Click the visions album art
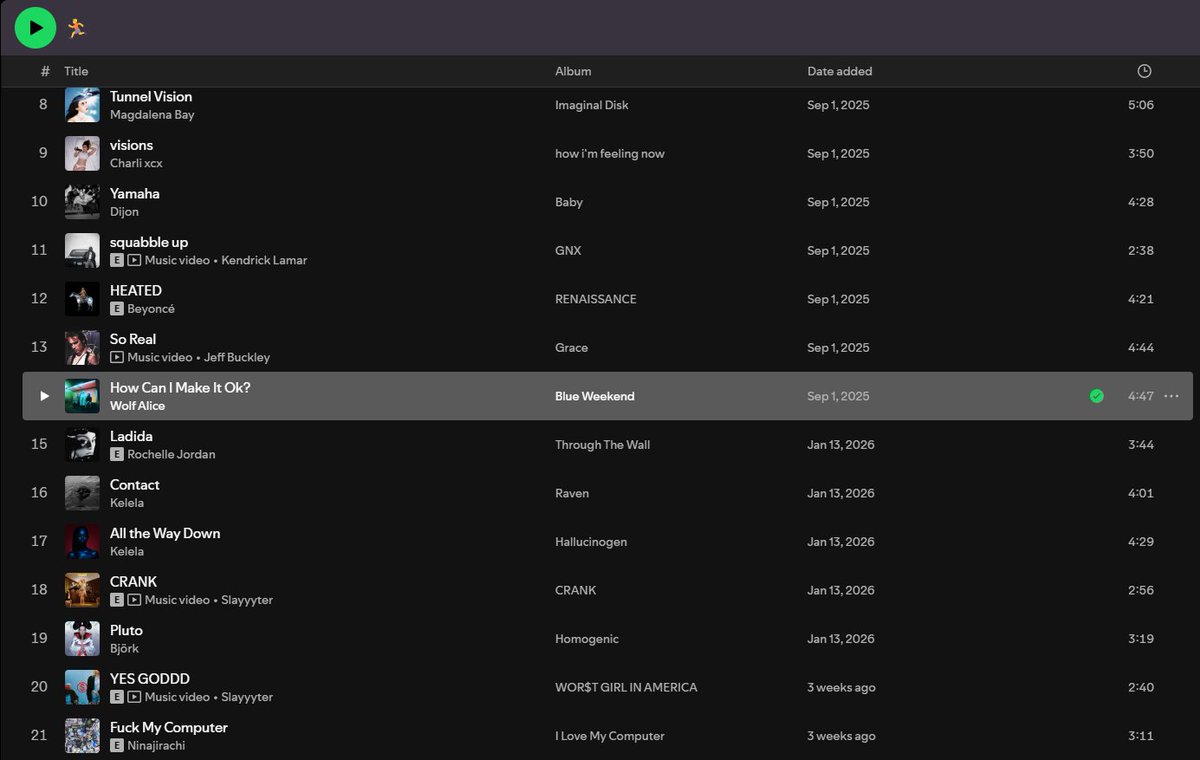Image resolution: width=1200 pixels, height=760 pixels. [x=82, y=153]
